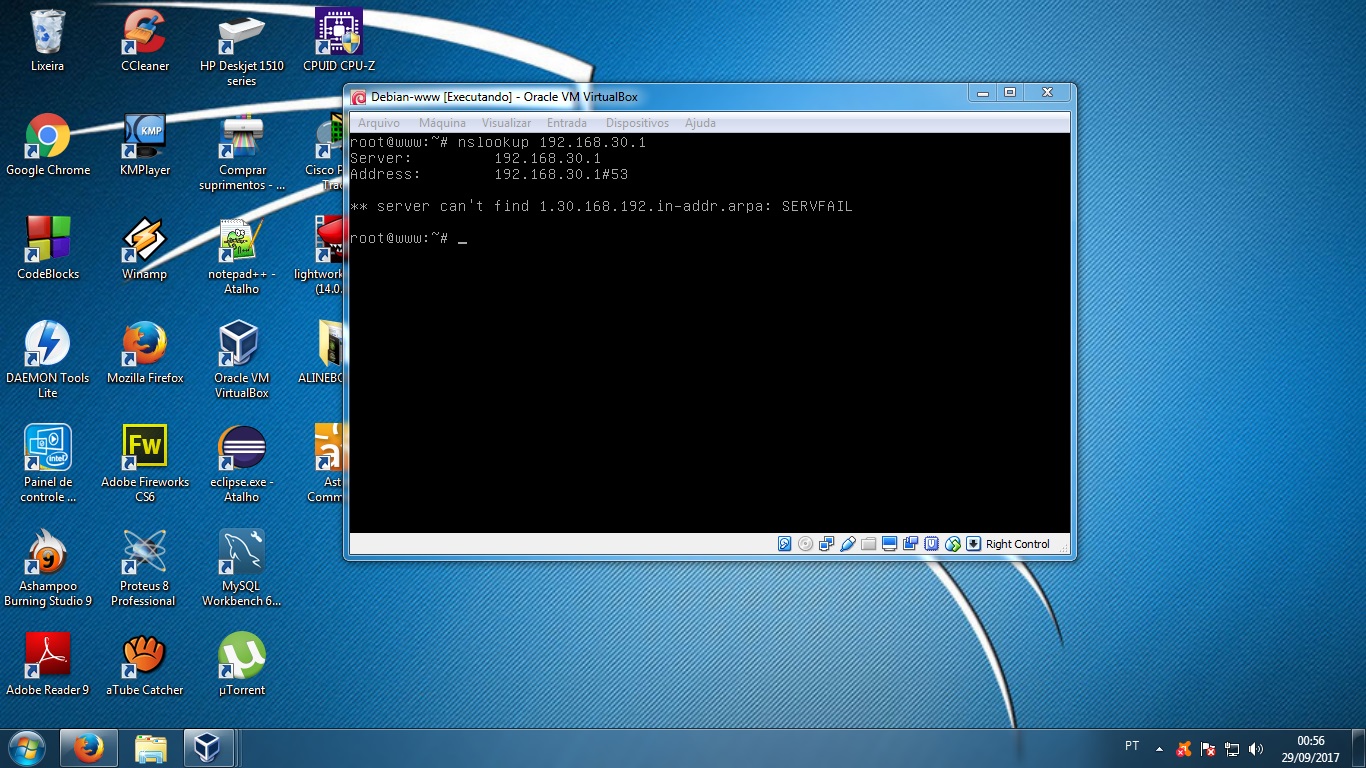Screen dimensions: 1366x768
Task: Click the hard disk activity status icon
Action: tap(785, 544)
